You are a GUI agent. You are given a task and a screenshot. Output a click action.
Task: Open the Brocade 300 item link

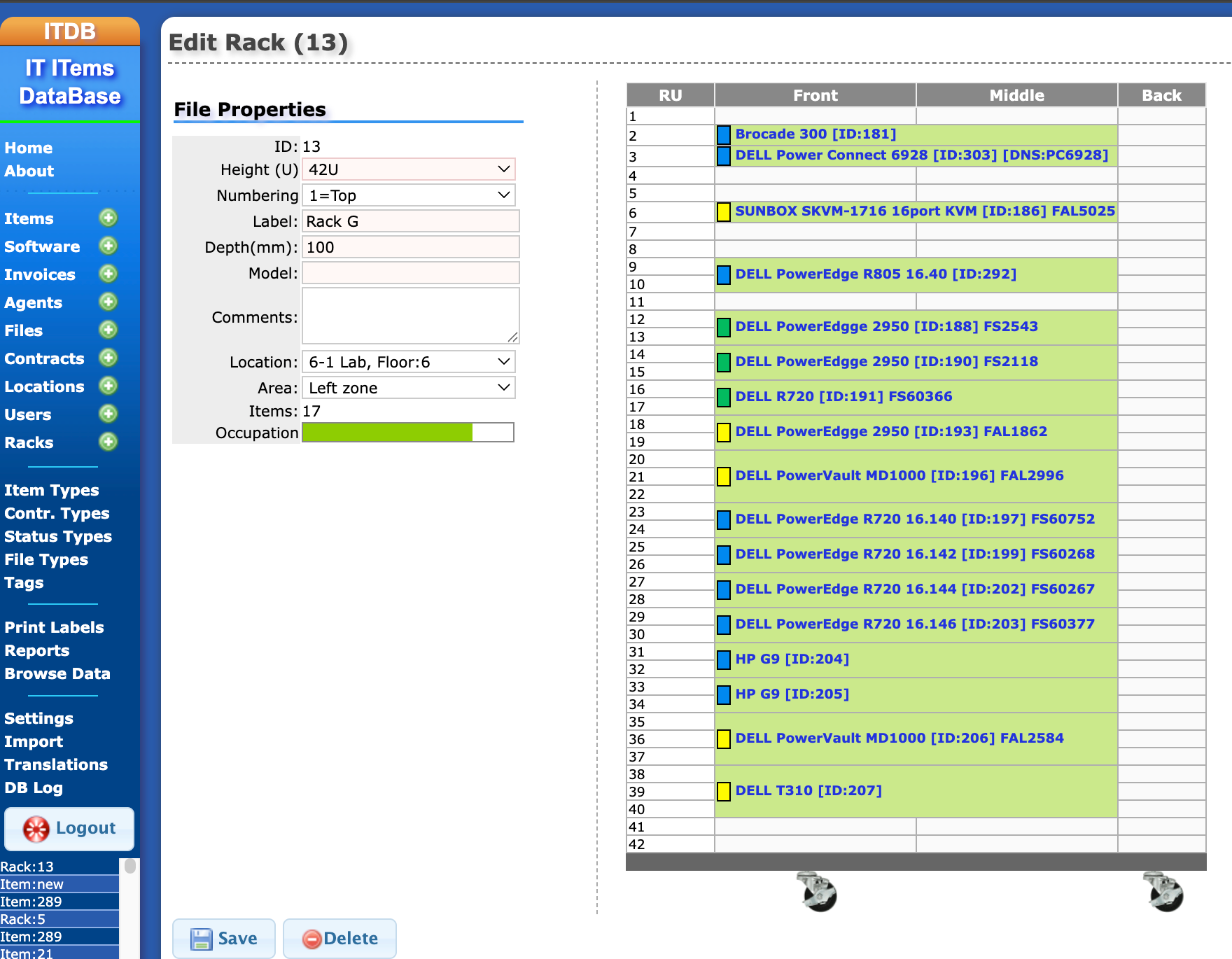tap(815, 134)
